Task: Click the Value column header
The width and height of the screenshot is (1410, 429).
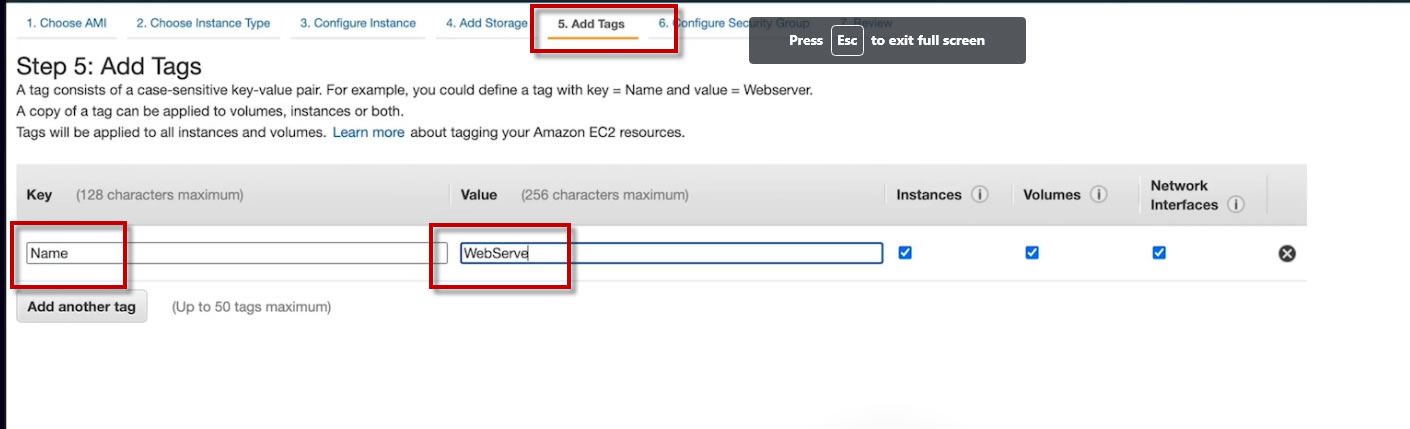Action: (x=479, y=195)
